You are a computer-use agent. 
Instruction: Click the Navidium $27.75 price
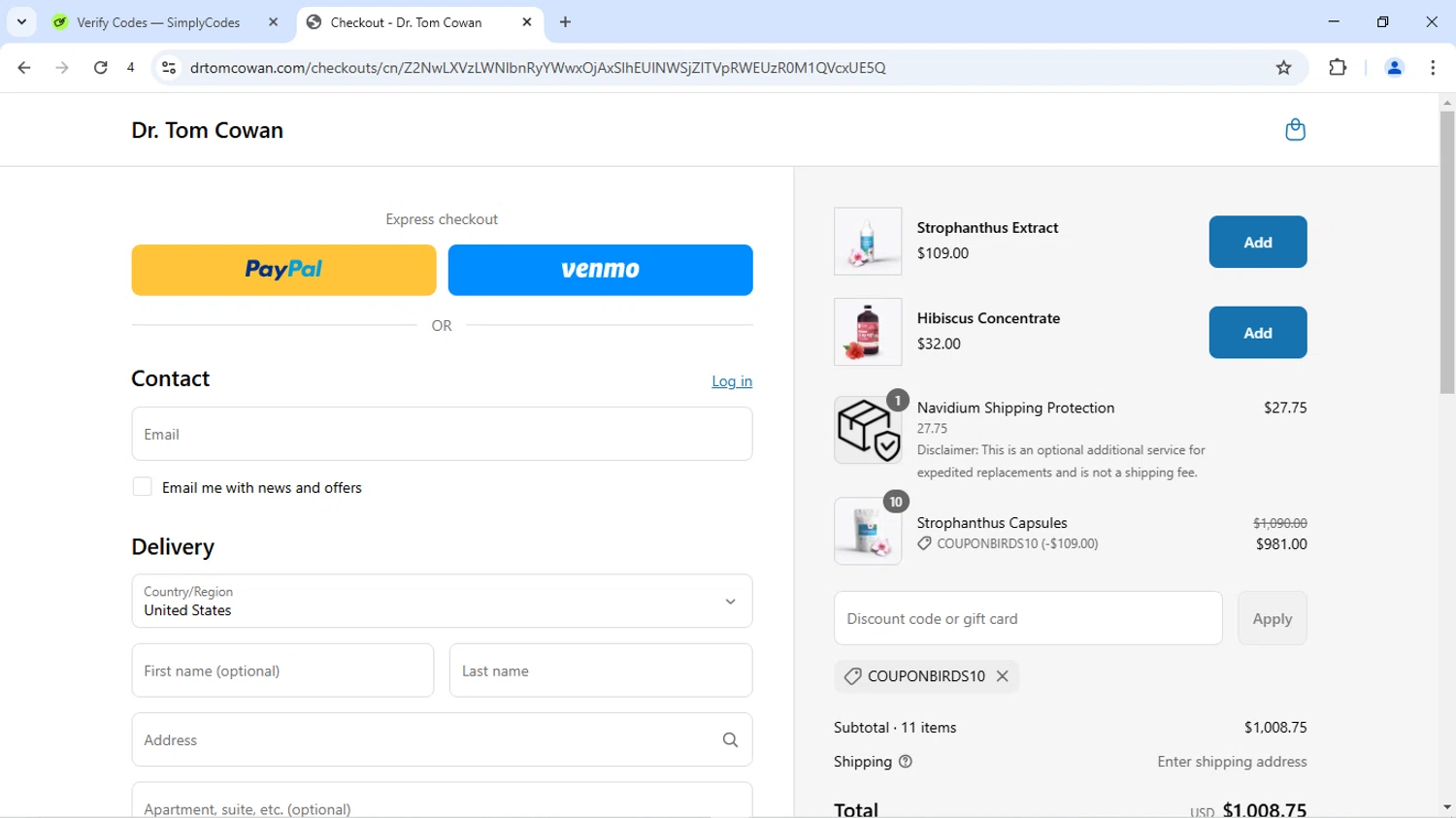[1285, 408]
